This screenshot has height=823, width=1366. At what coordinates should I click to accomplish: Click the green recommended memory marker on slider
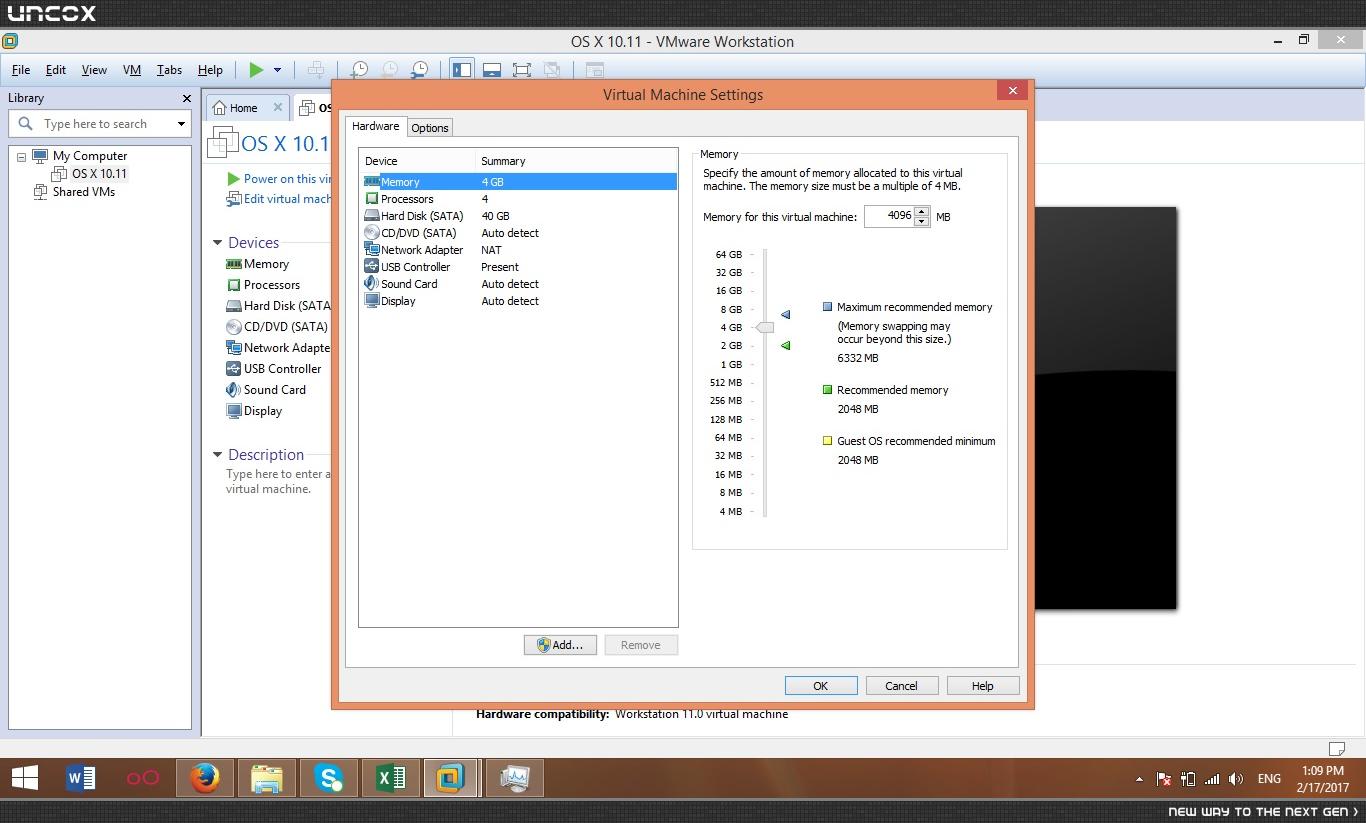[786, 345]
